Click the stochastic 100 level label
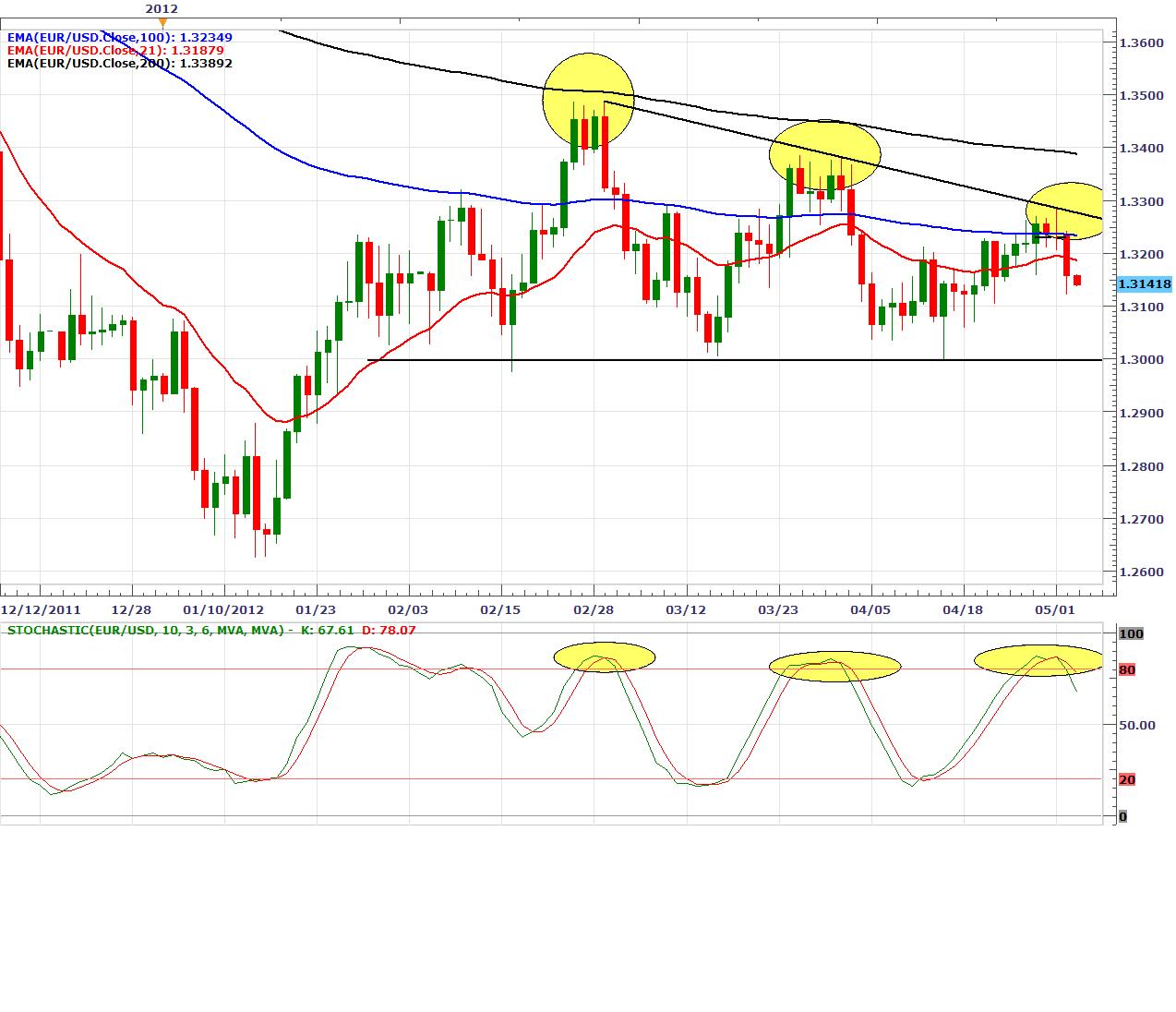Image resolution: width=1176 pixels, height=1012 pixels. point(1131,633)
